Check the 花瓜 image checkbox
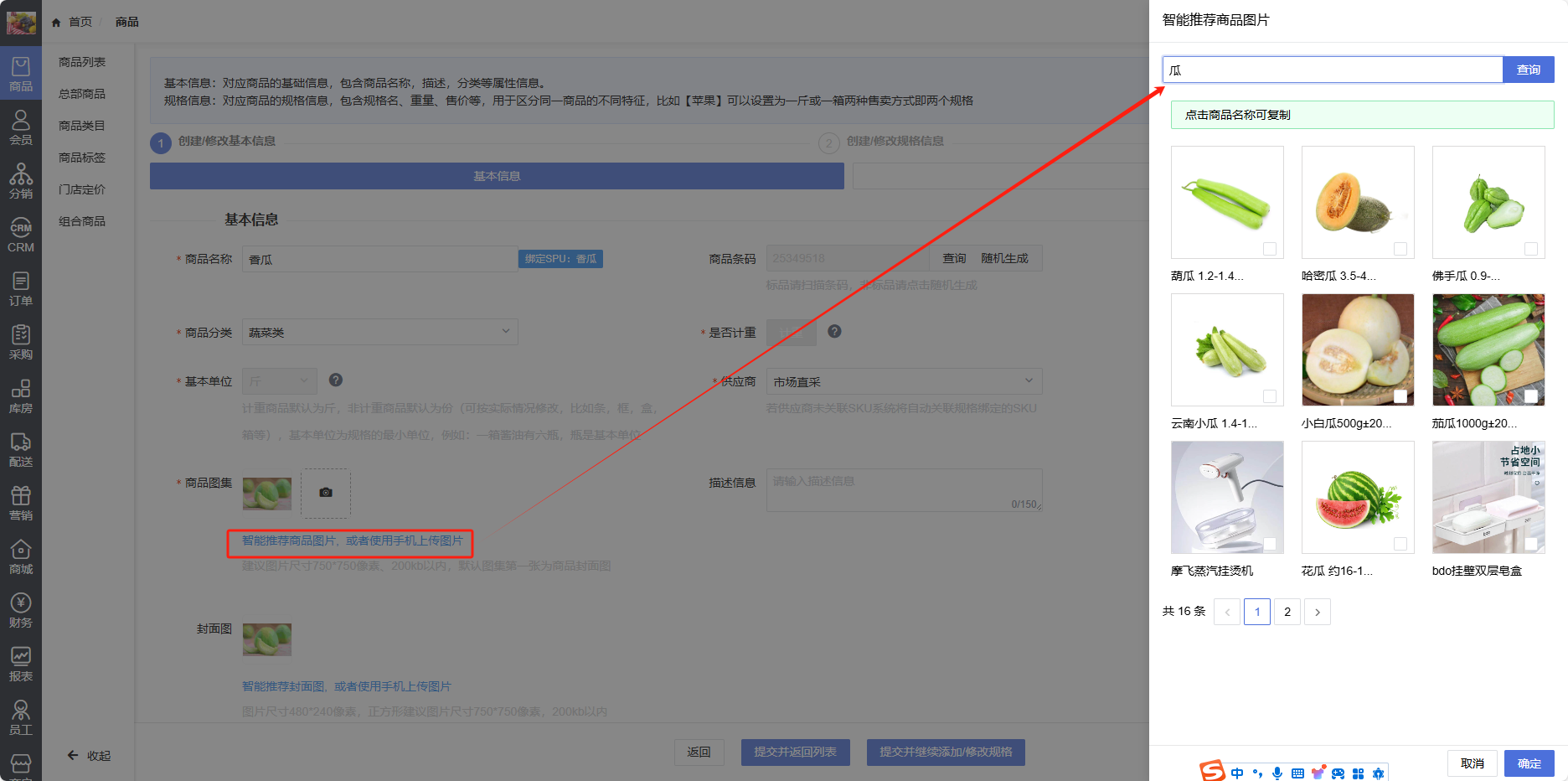Viewport: 1568px width, 781px height. [x=1400, y=544]
